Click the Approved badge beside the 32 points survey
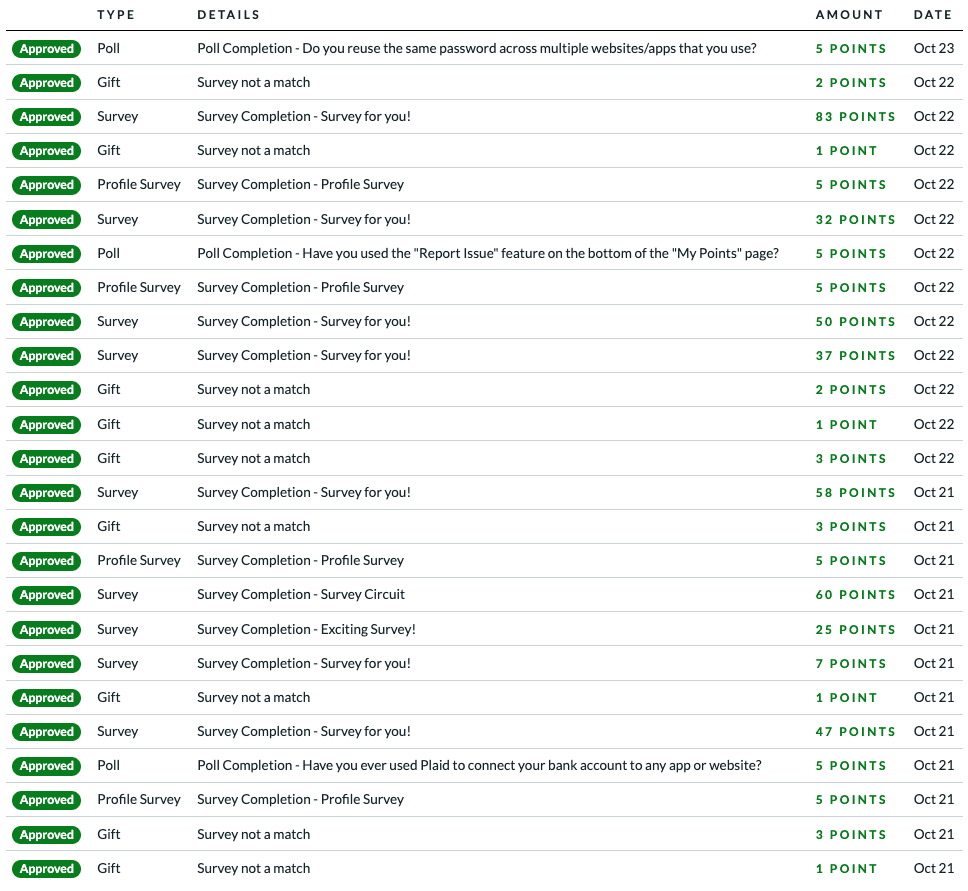The image size is (968, 891). click(47, 220)
